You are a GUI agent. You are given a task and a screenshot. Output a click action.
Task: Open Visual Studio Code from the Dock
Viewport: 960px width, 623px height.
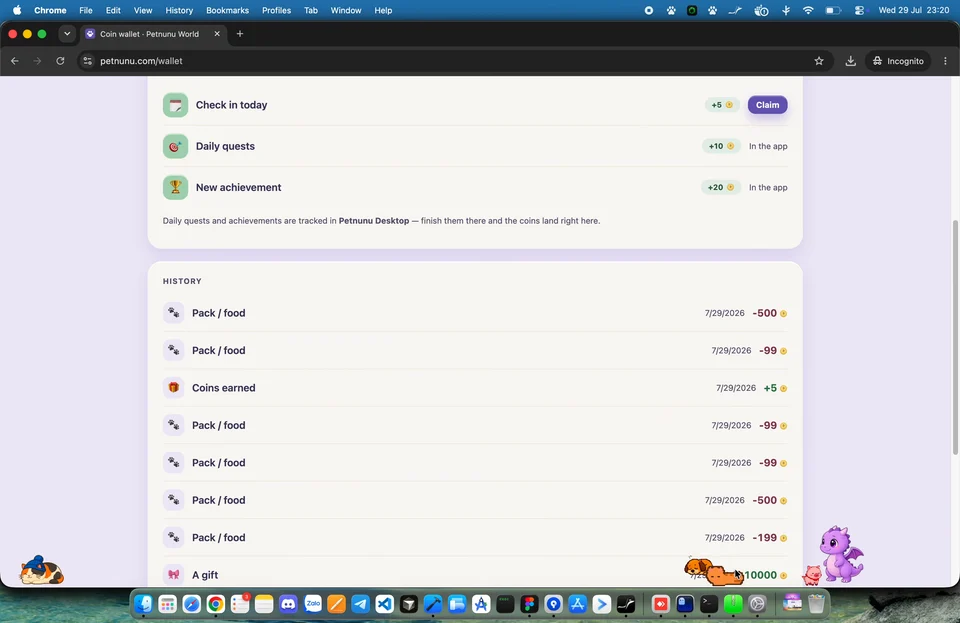384,604
